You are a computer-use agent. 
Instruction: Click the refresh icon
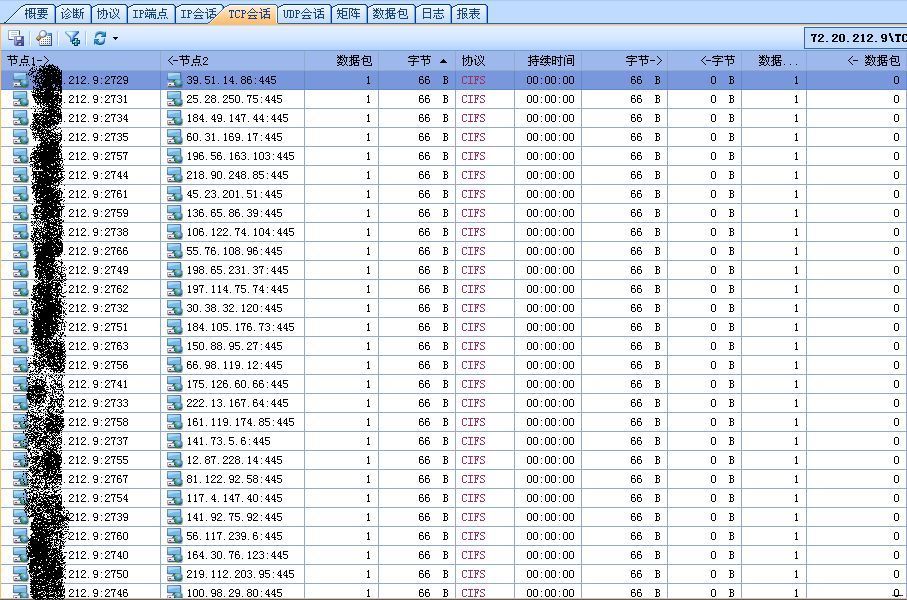tap(99, 37)
